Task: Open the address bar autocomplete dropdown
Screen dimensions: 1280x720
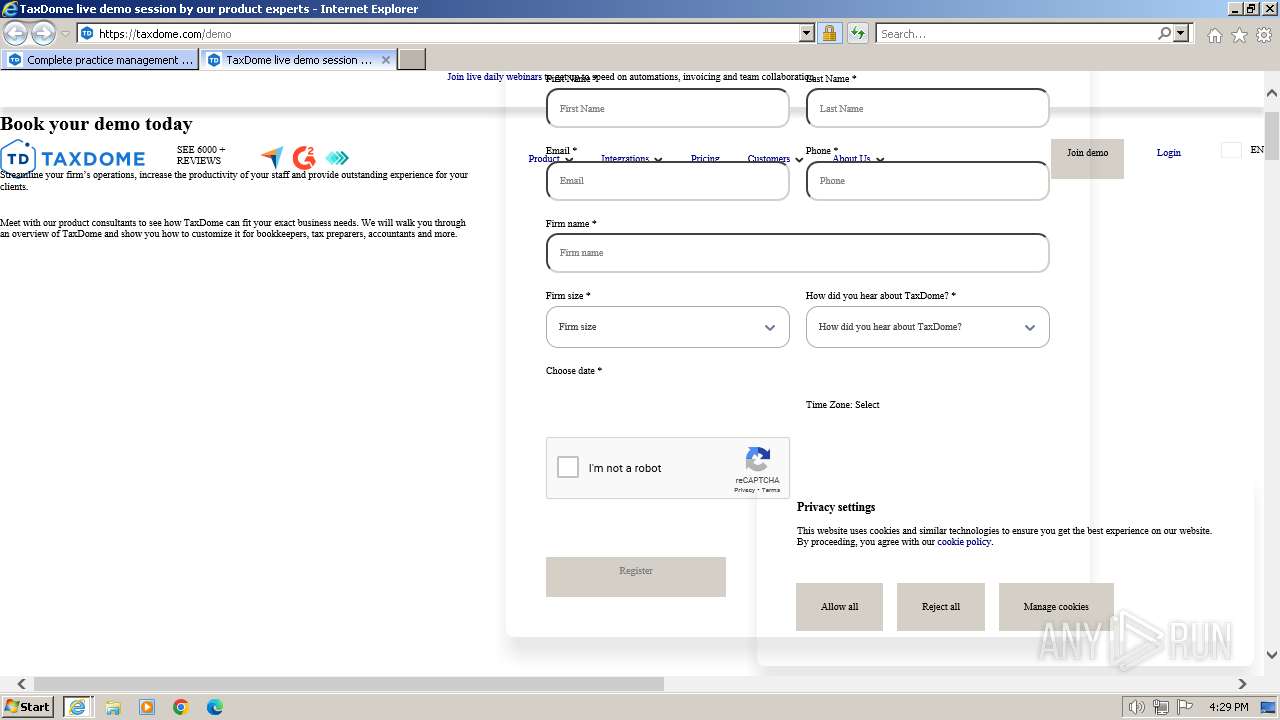Action: tap(807, 33)
